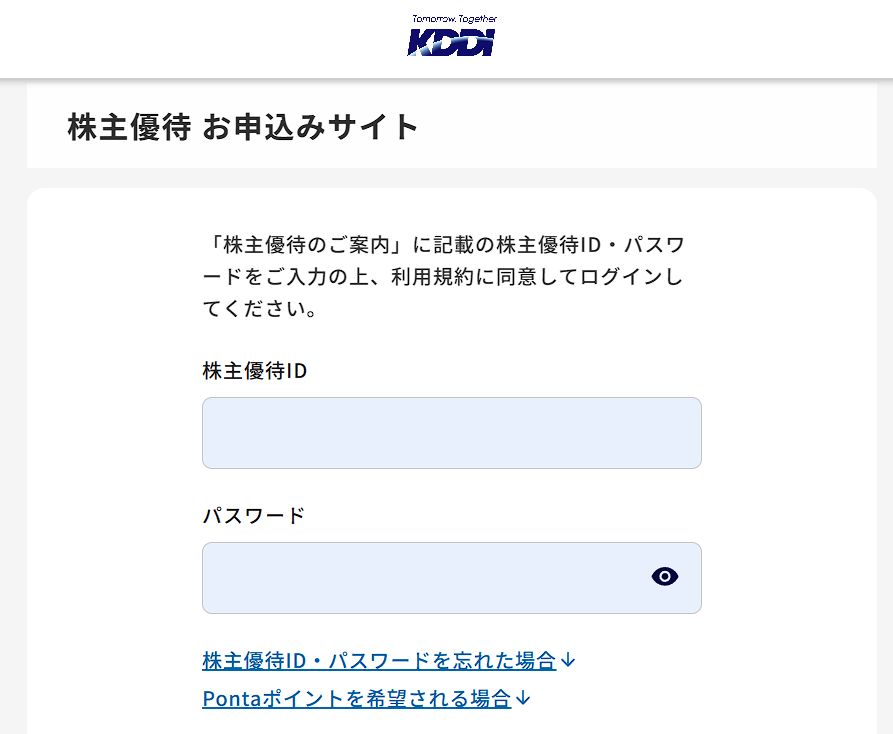Screen dimensions: 893x734
Task: Click お申込みサイト in the page title
Action: tap(310, 127)
